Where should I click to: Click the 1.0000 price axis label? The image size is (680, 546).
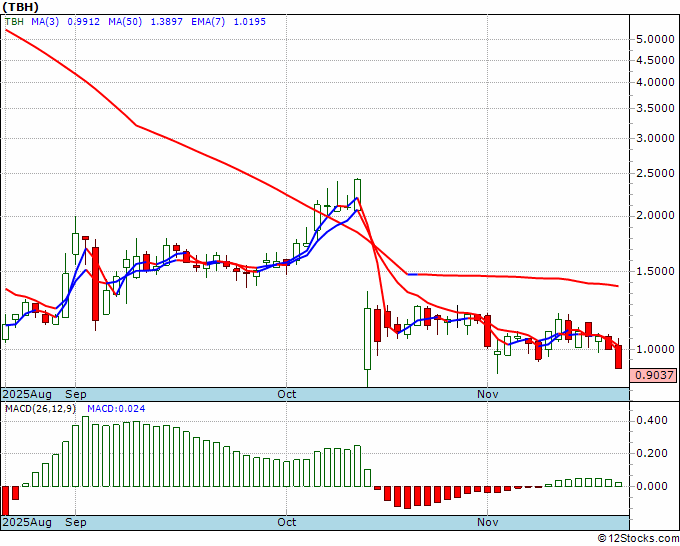tap(655, 350)
